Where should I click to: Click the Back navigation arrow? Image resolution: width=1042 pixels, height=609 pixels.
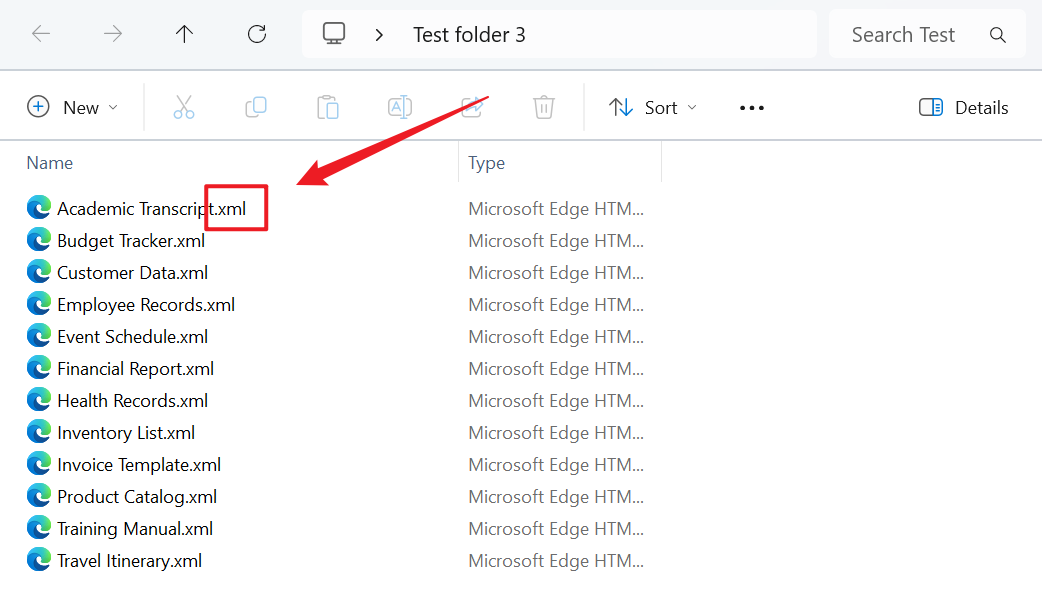click(x=41, y=34)
